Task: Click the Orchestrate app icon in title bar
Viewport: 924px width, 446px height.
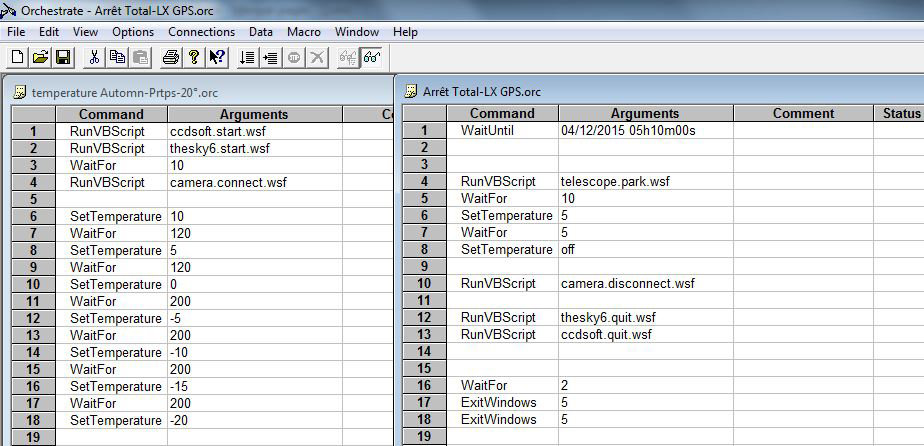Action: tap(8, 10)
